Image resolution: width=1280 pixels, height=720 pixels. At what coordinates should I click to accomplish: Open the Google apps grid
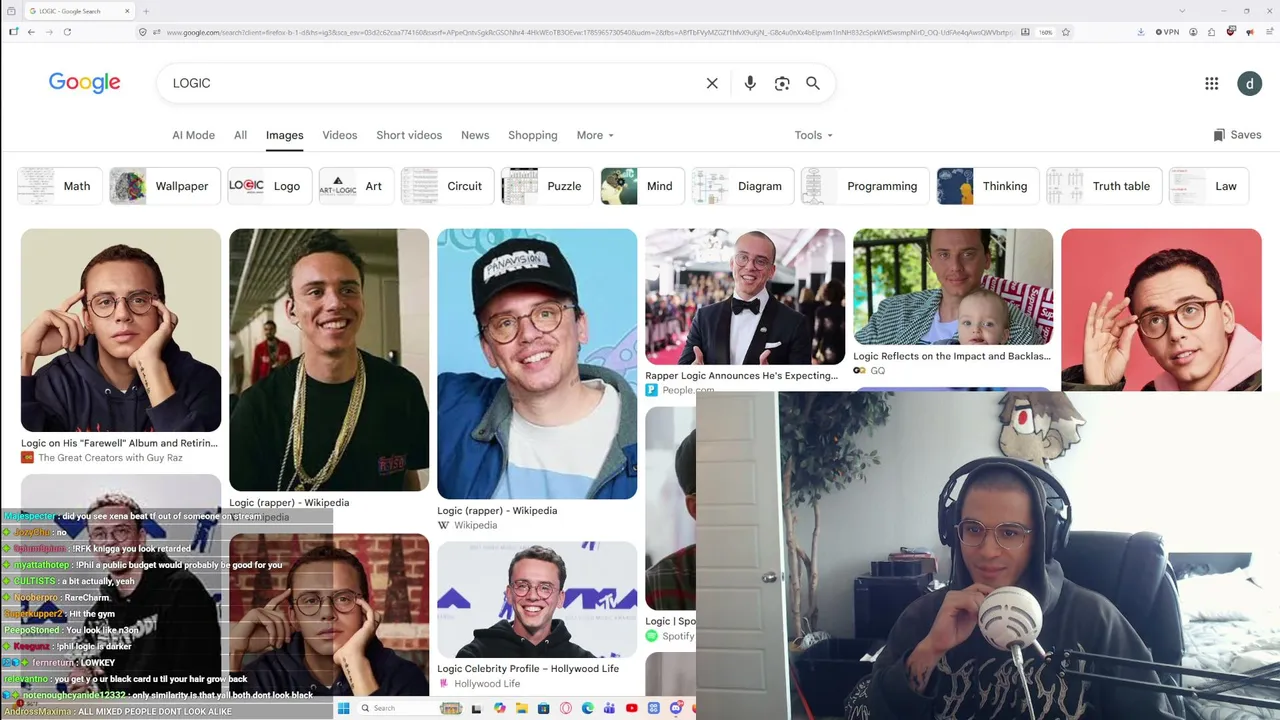(x=1212, y=84)
